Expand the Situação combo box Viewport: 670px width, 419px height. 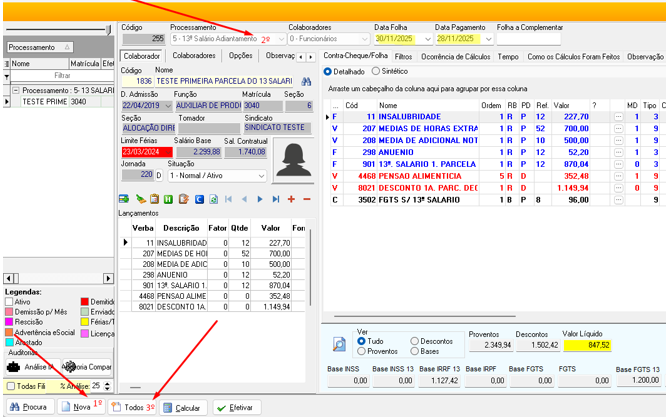[263, 175]
